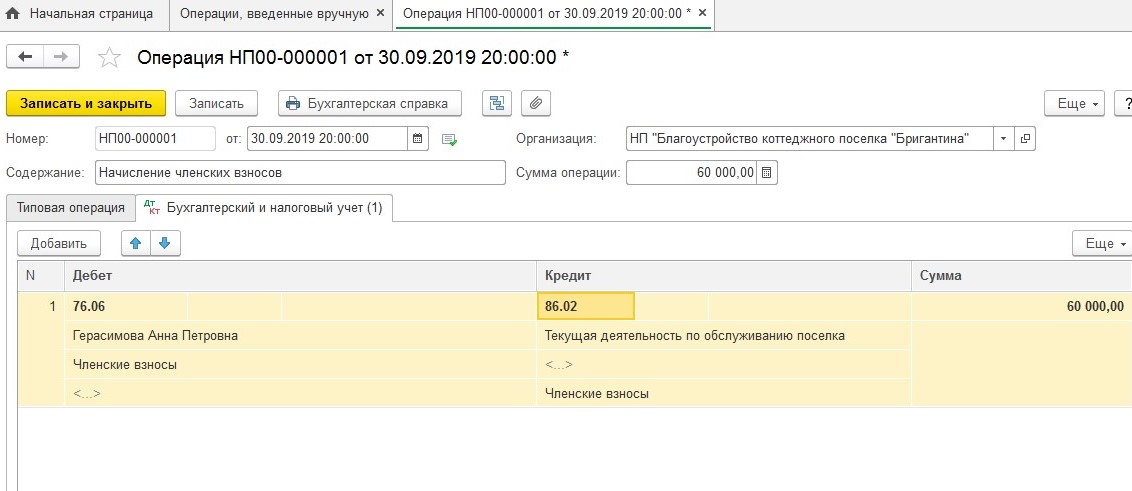The height and width of the screenshot is (491, 1132).
Task: Click the back navigation arrow
Action: [x=25, y=57]
